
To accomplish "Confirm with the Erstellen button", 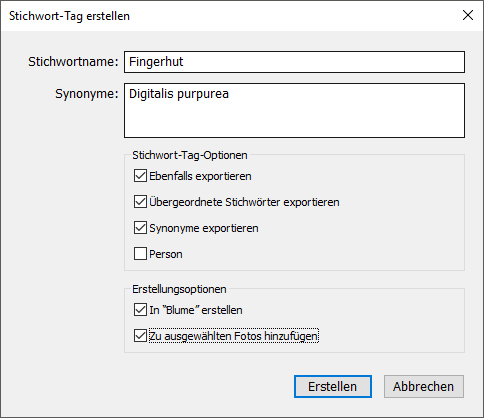I will tap(333, 387).
